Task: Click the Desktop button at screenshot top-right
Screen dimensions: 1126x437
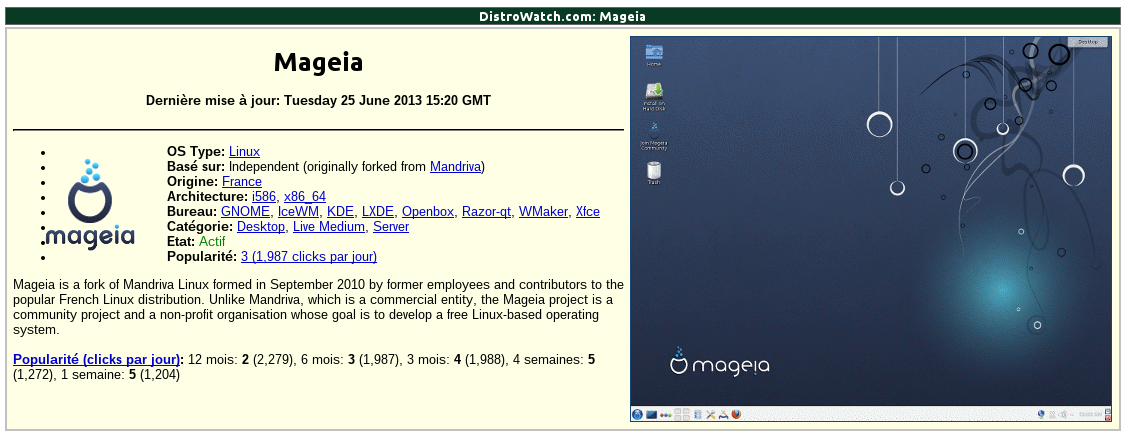Action: 1087,42
